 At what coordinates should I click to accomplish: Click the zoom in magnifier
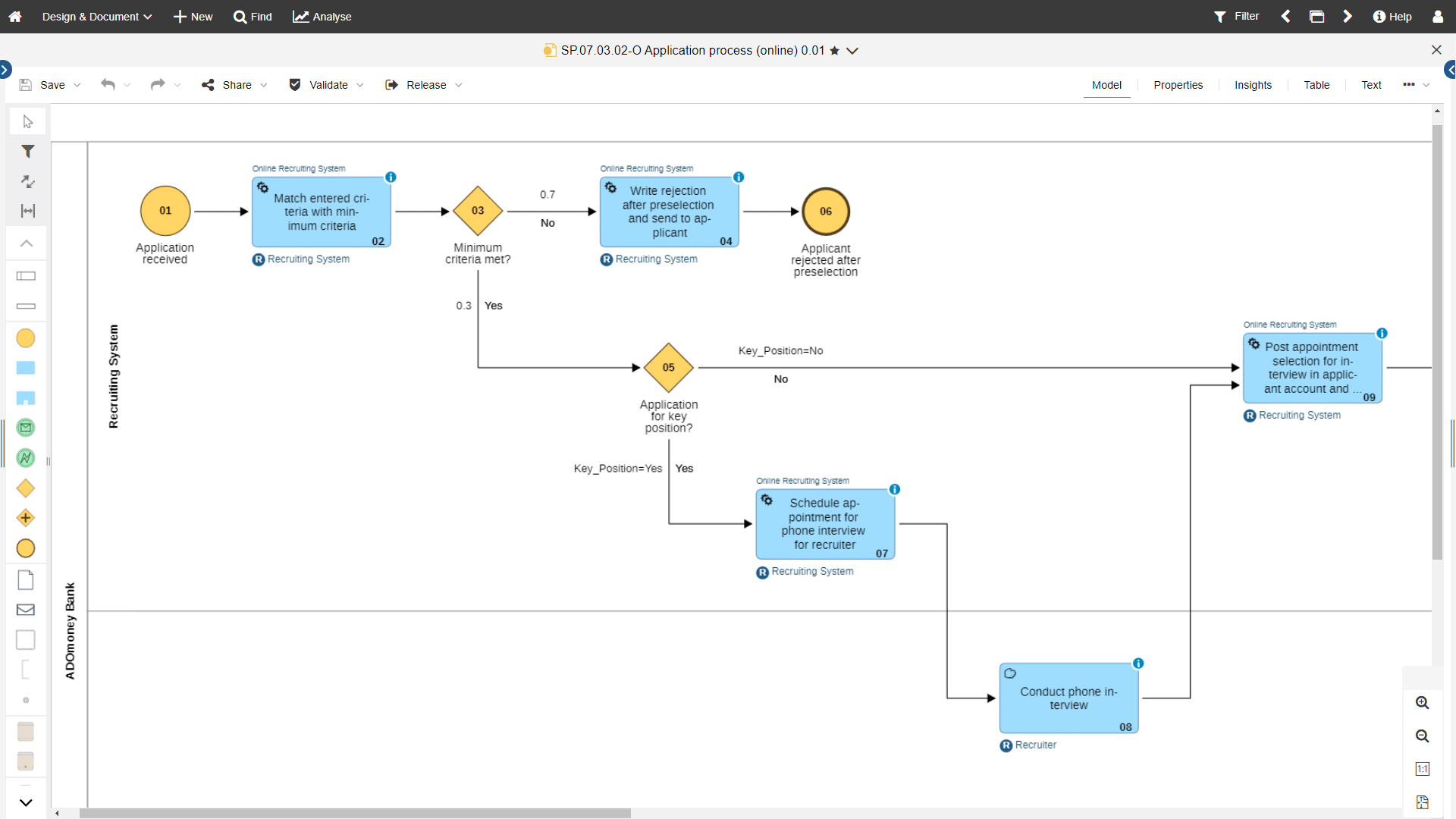point(1423,703)
